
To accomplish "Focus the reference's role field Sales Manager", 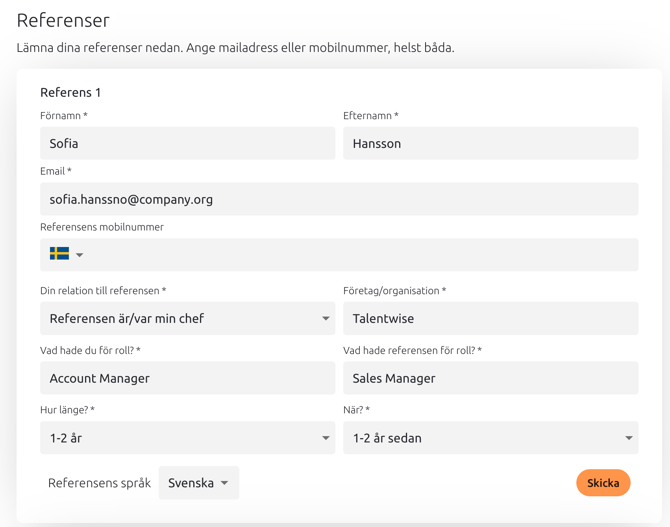I will pyautogui.click(x=491, y=378).
